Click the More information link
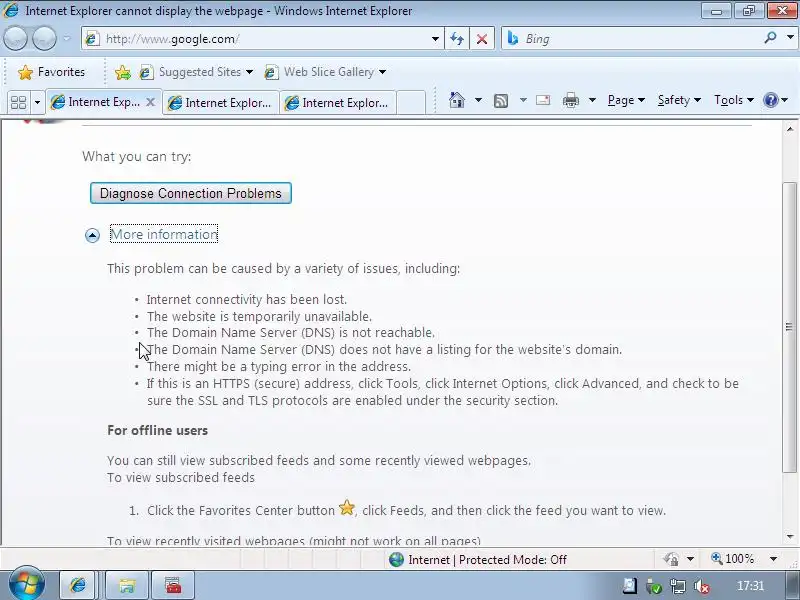The width and height of the screenshot is (800, 600). pos(164,234)
